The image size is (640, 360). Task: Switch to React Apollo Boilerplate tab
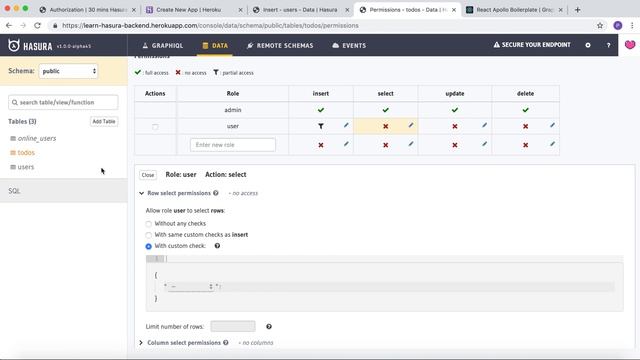514,10
